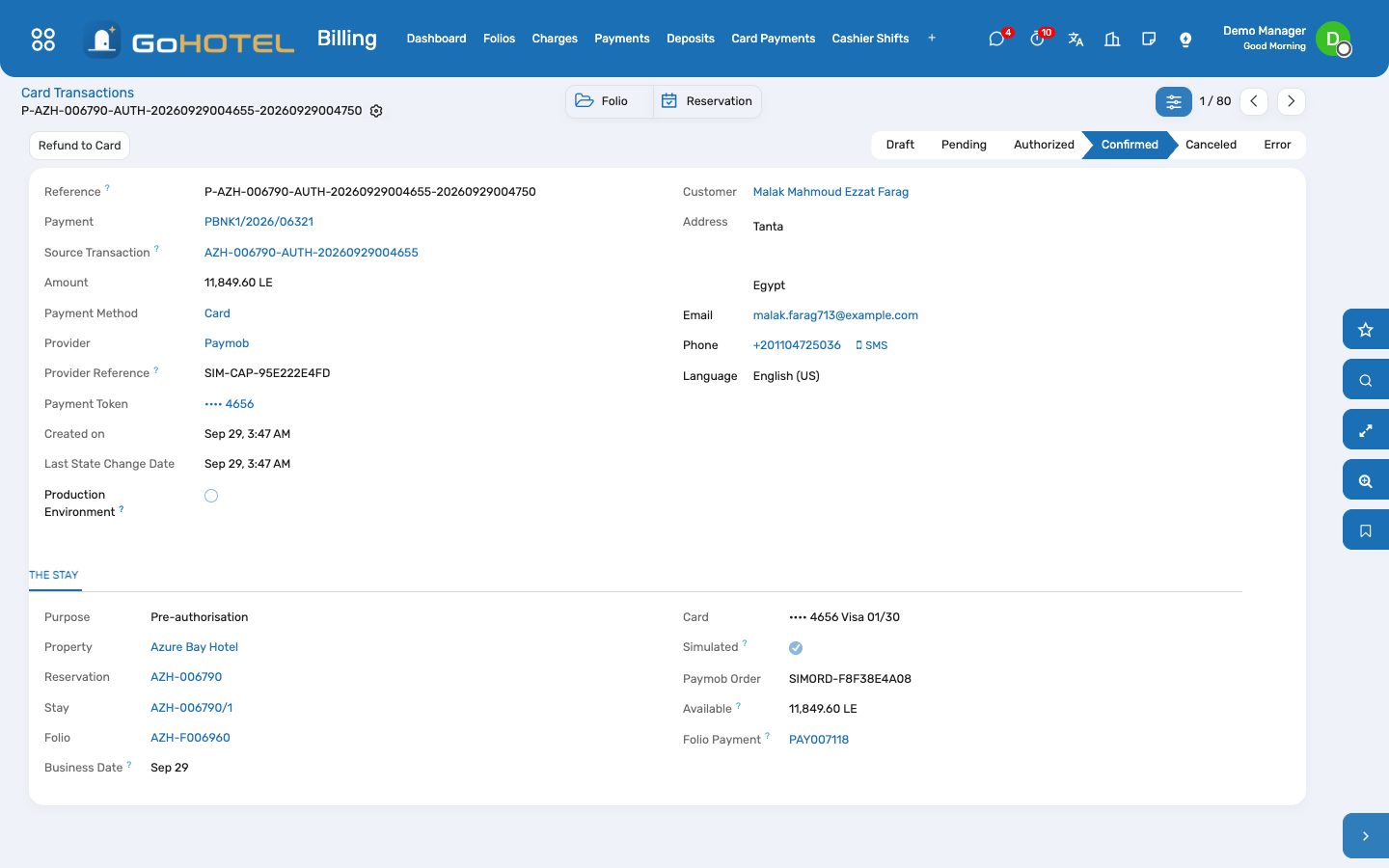
Task: Switch to THE STAY tab
Action: (54, 575)
